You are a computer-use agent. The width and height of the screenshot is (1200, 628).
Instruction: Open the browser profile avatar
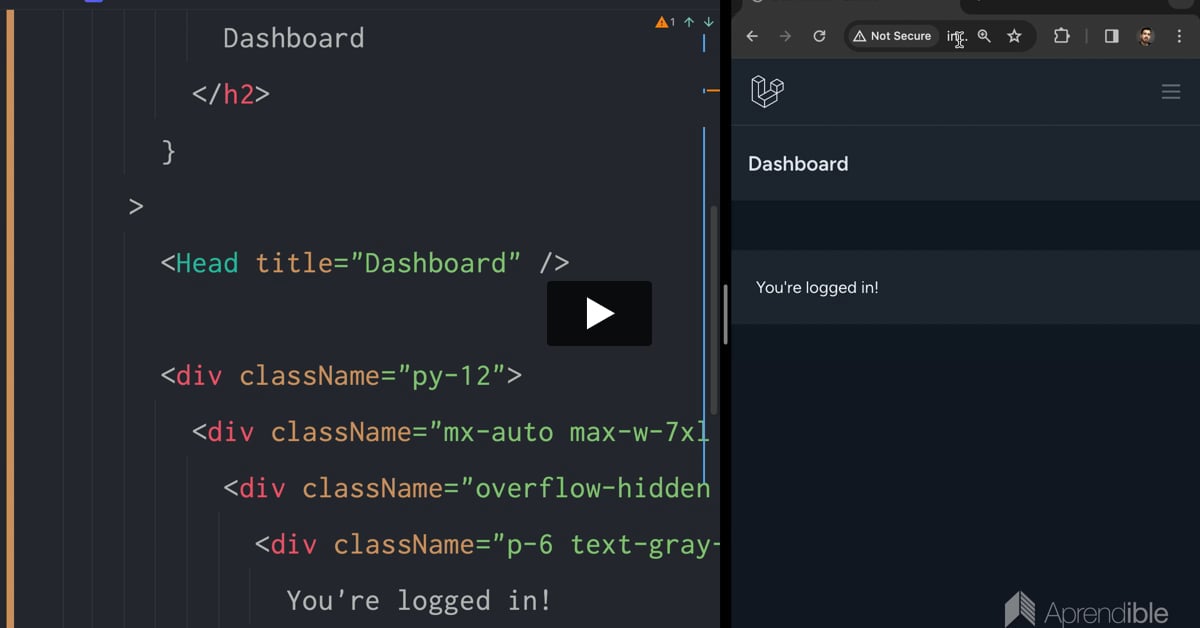pyautogui.click(x=1146, y=36)
